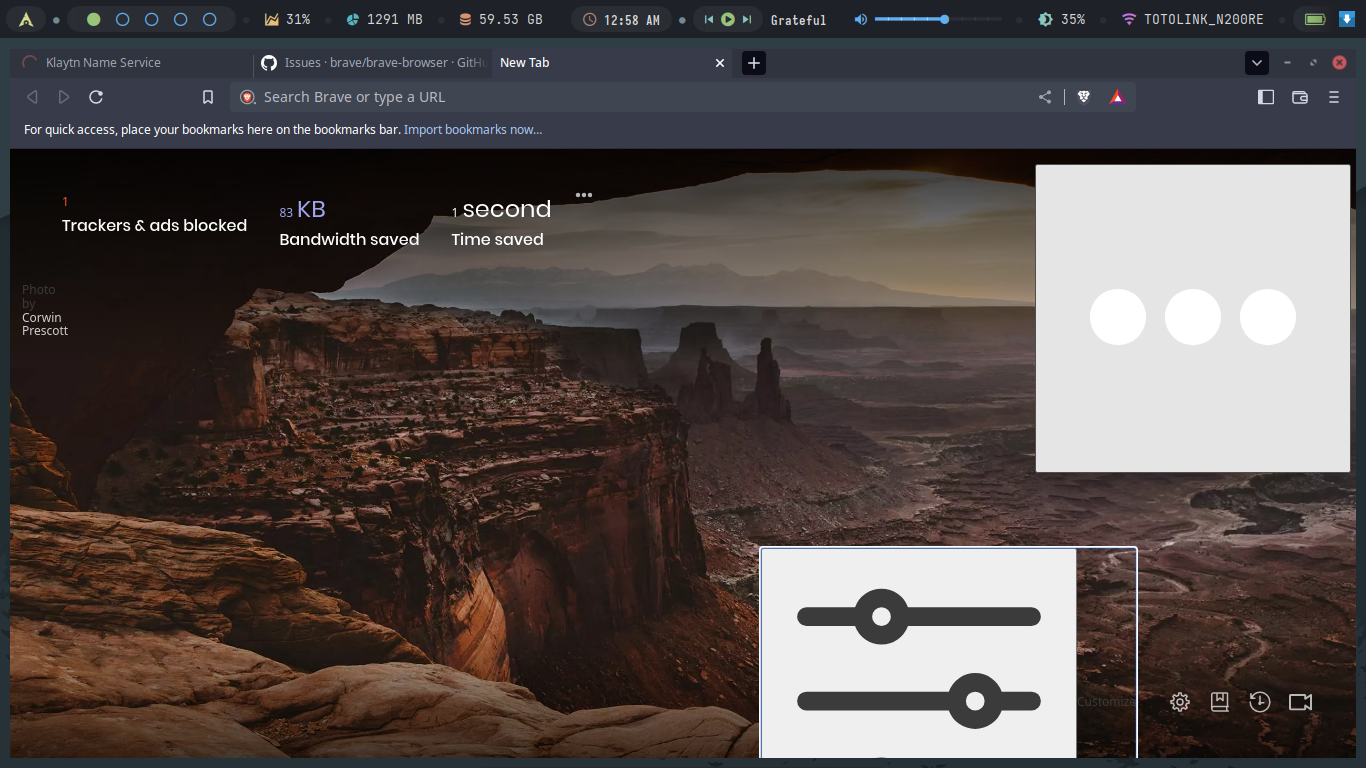The height and width of the screenshot is (768, 1366).
Task: Open the Brave main hamburger menu
Action: click(1333, 97)
